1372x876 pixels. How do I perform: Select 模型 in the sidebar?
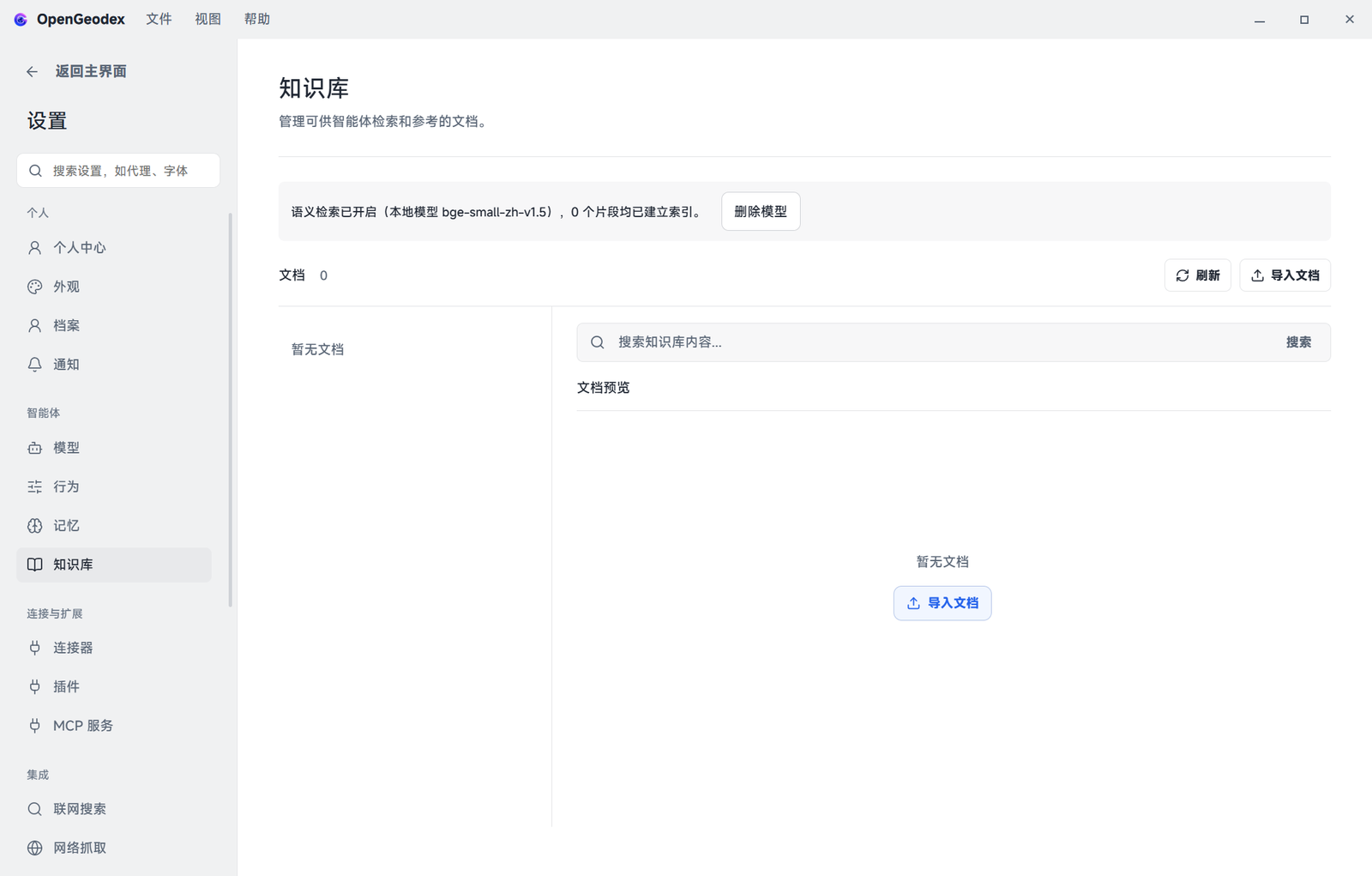point(114,448)
